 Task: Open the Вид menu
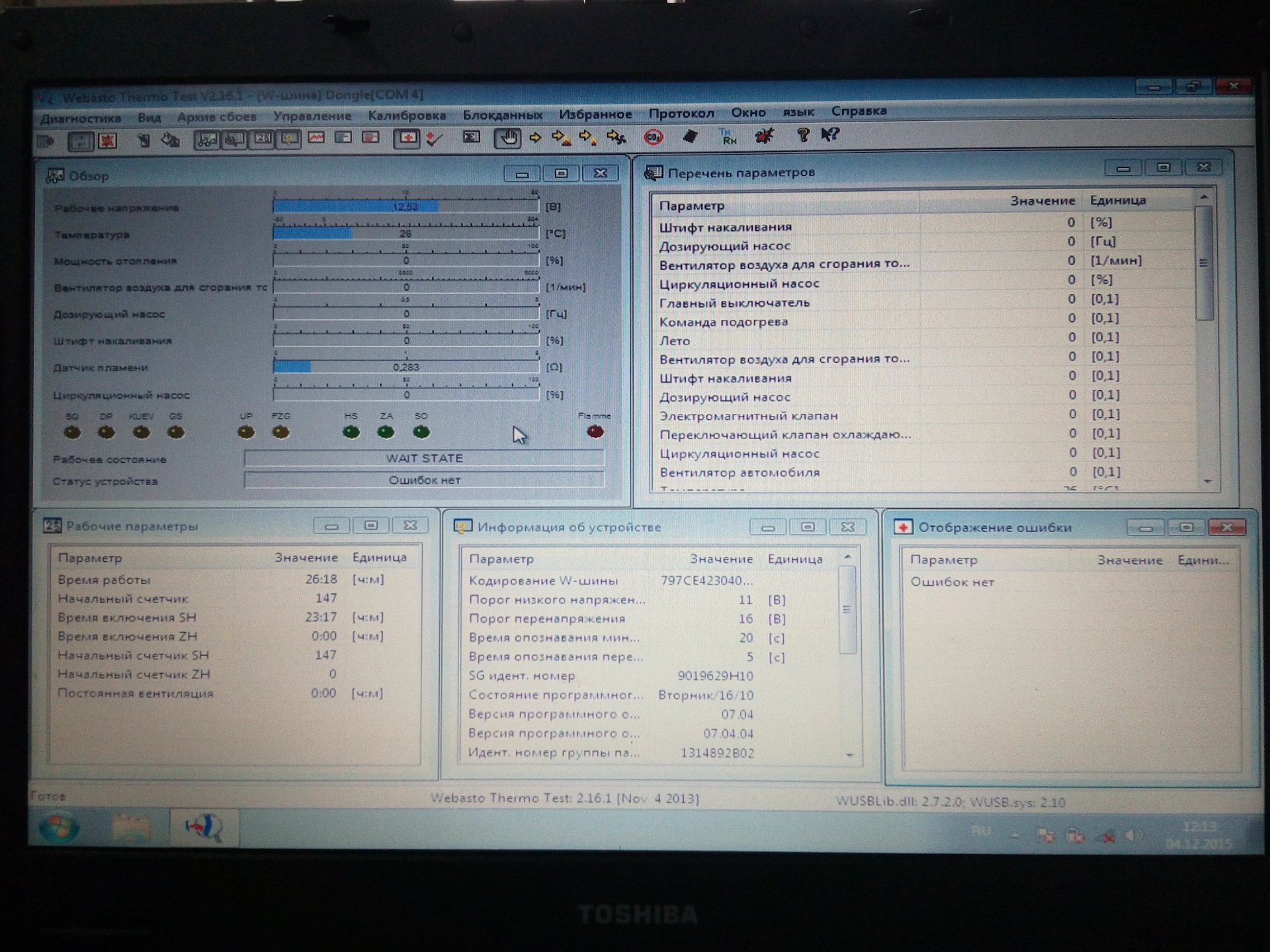[x=149, y=118]
